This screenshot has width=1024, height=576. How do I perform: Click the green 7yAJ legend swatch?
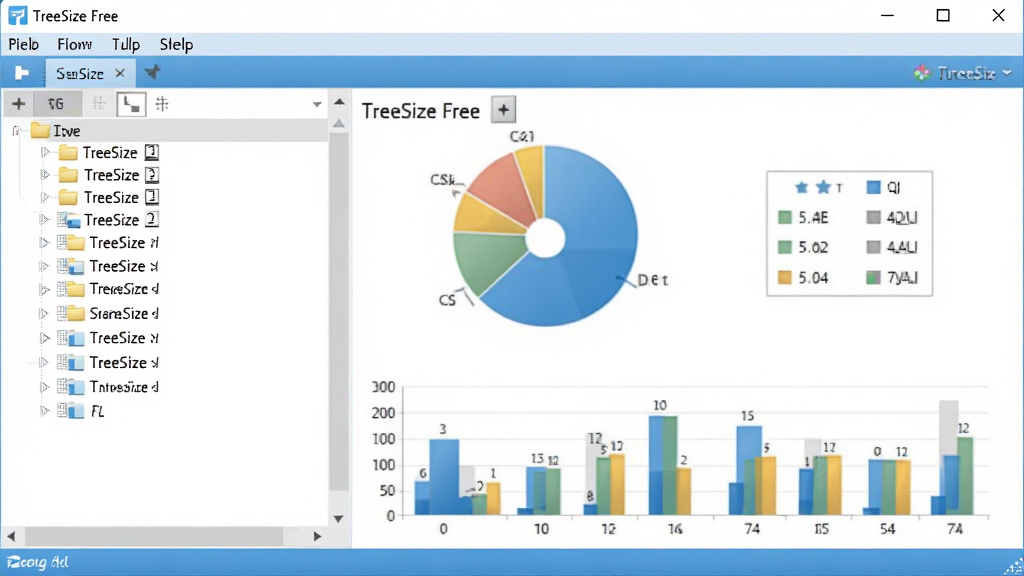[x=873, y=278]
